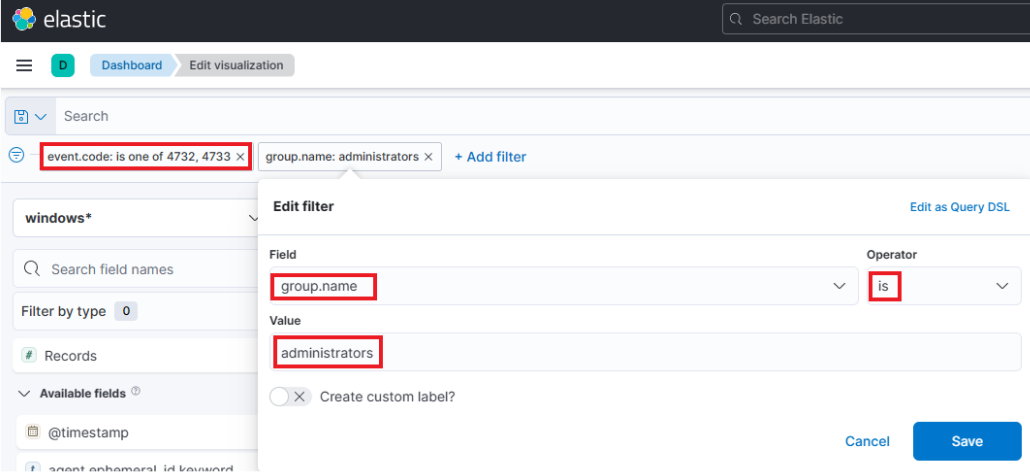Click the @timestamp calendar type icon
The width and height of the screenshot is (1030, 473).
tap(31, 433)
